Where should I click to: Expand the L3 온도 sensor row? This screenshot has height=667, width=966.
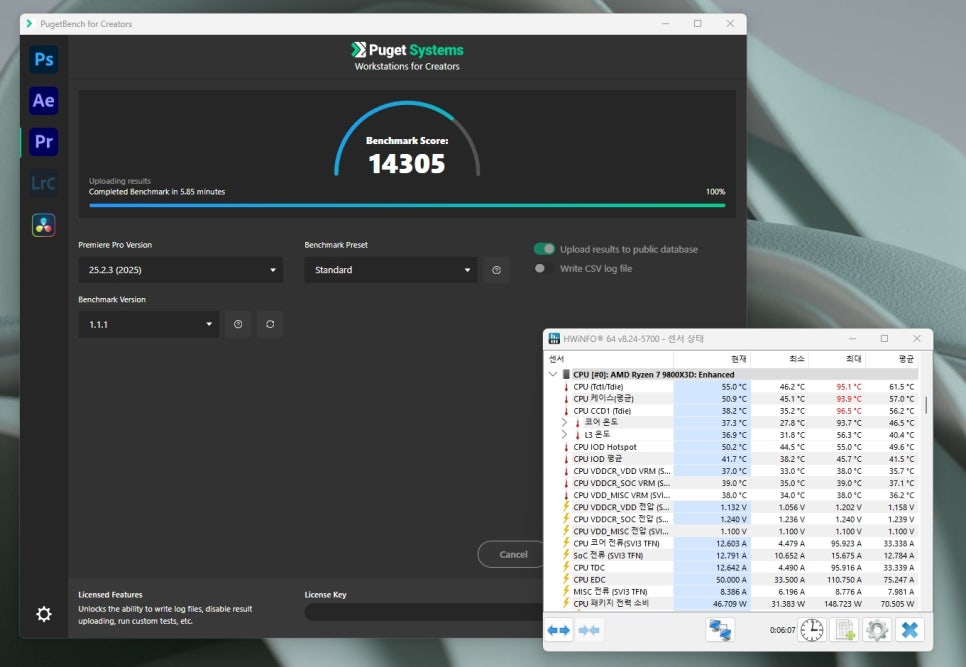pyautogui.click(x=564, y=435)
